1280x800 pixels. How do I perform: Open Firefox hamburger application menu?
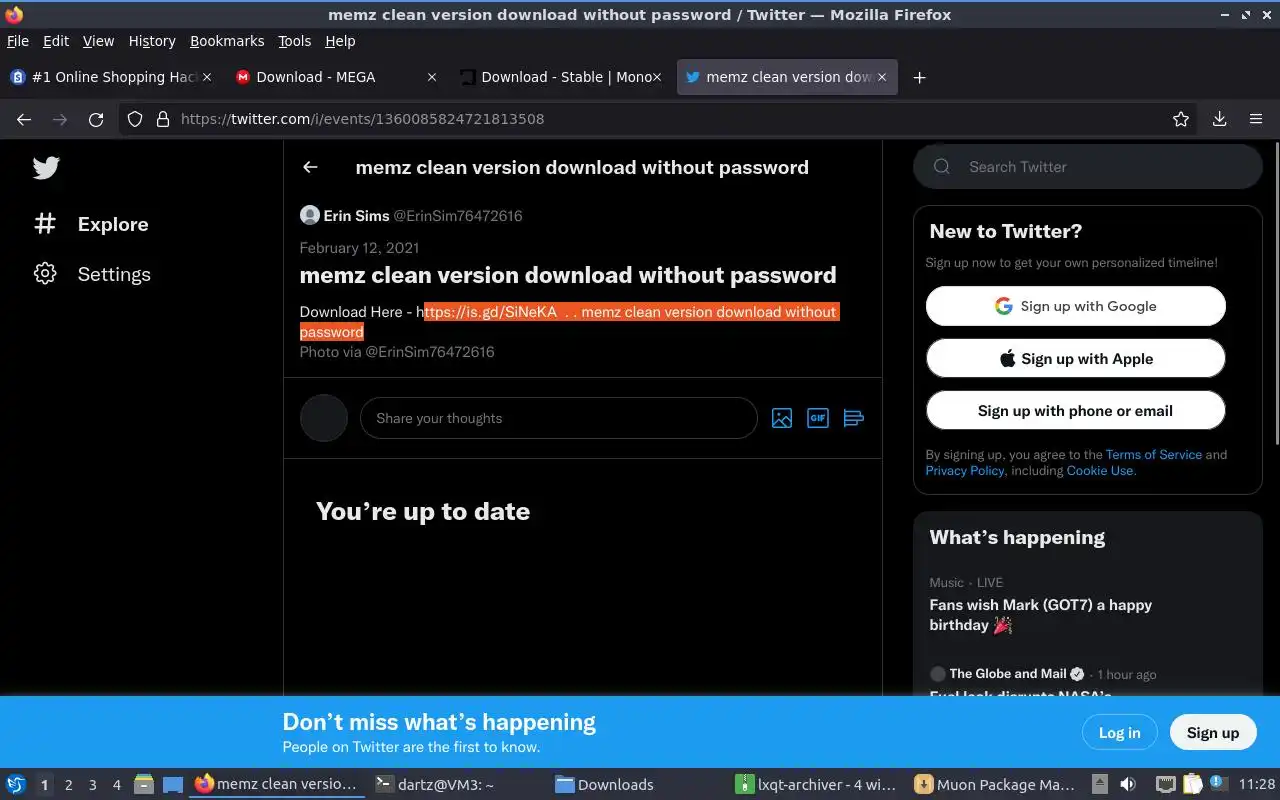(1256, 119)
